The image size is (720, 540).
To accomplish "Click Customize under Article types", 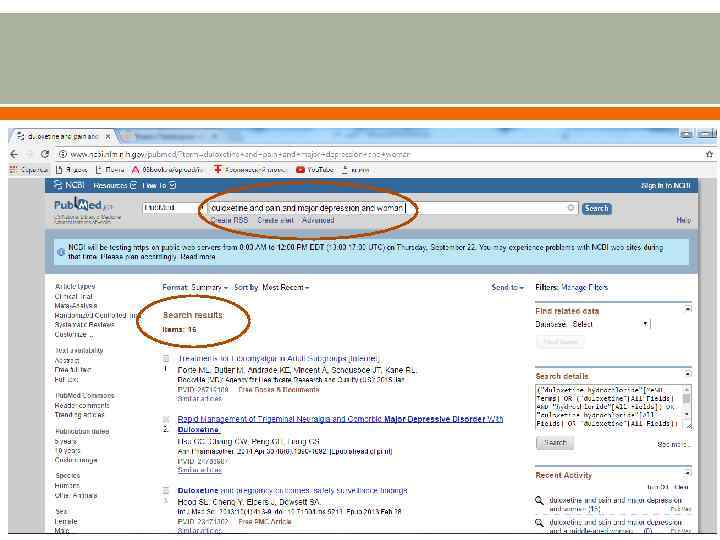I will 73,335.
